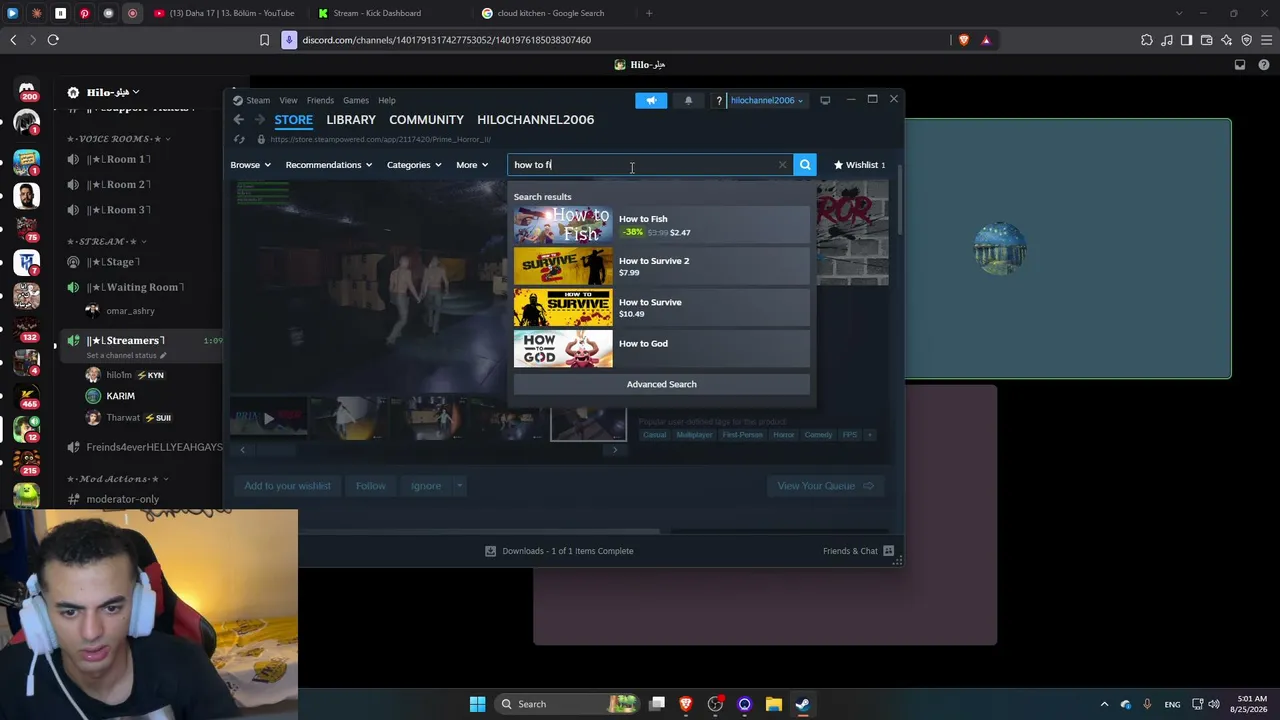Reload the Discord page in the browser

pos(53,40)
